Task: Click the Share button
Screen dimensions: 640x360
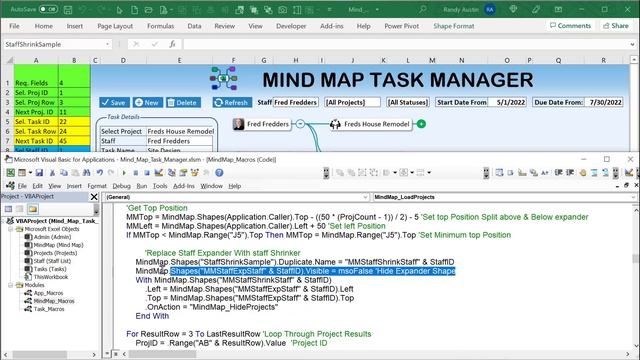Action: tap(616, 25)
